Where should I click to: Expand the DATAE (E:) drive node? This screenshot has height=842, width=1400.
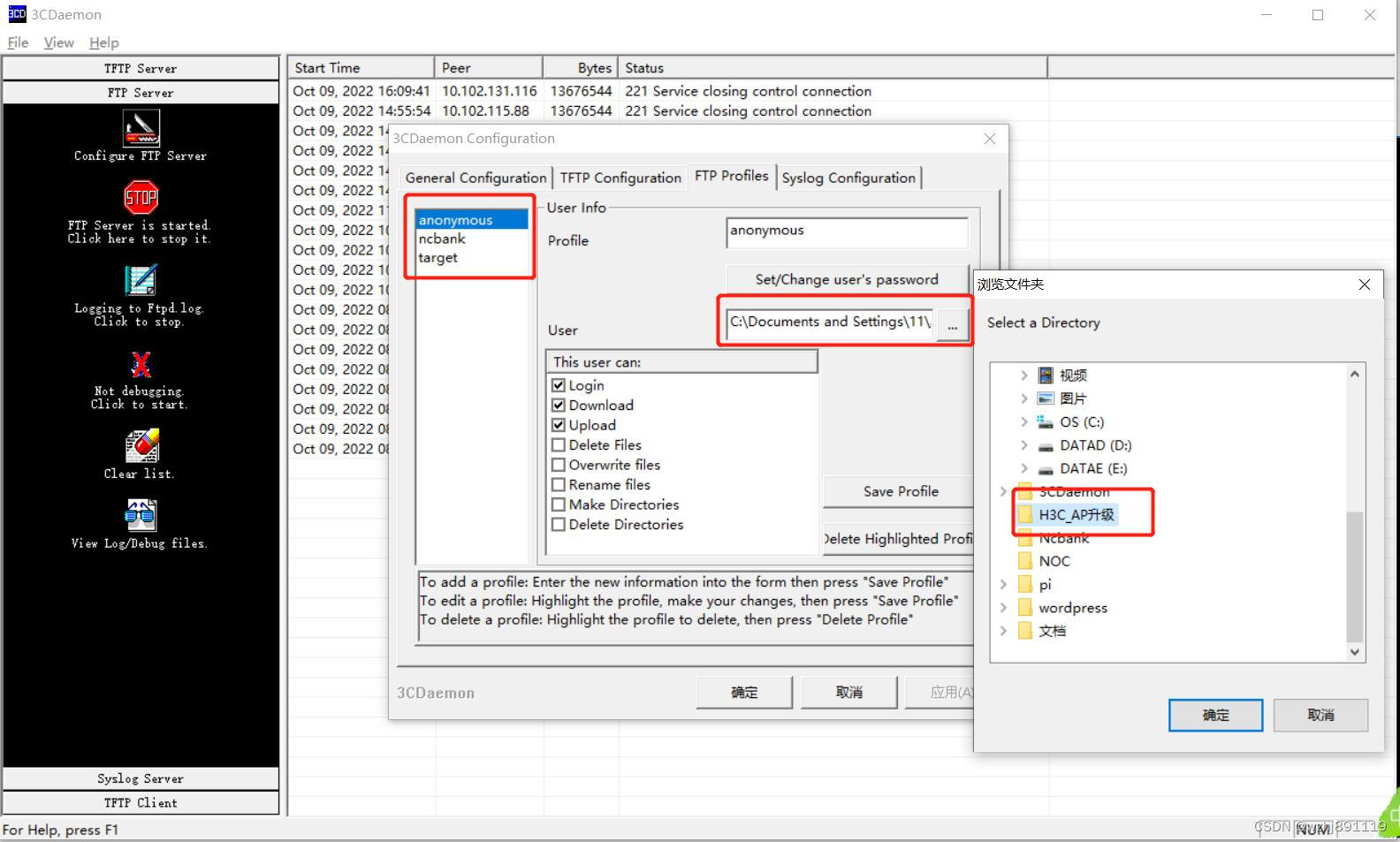coord(1023,468)
